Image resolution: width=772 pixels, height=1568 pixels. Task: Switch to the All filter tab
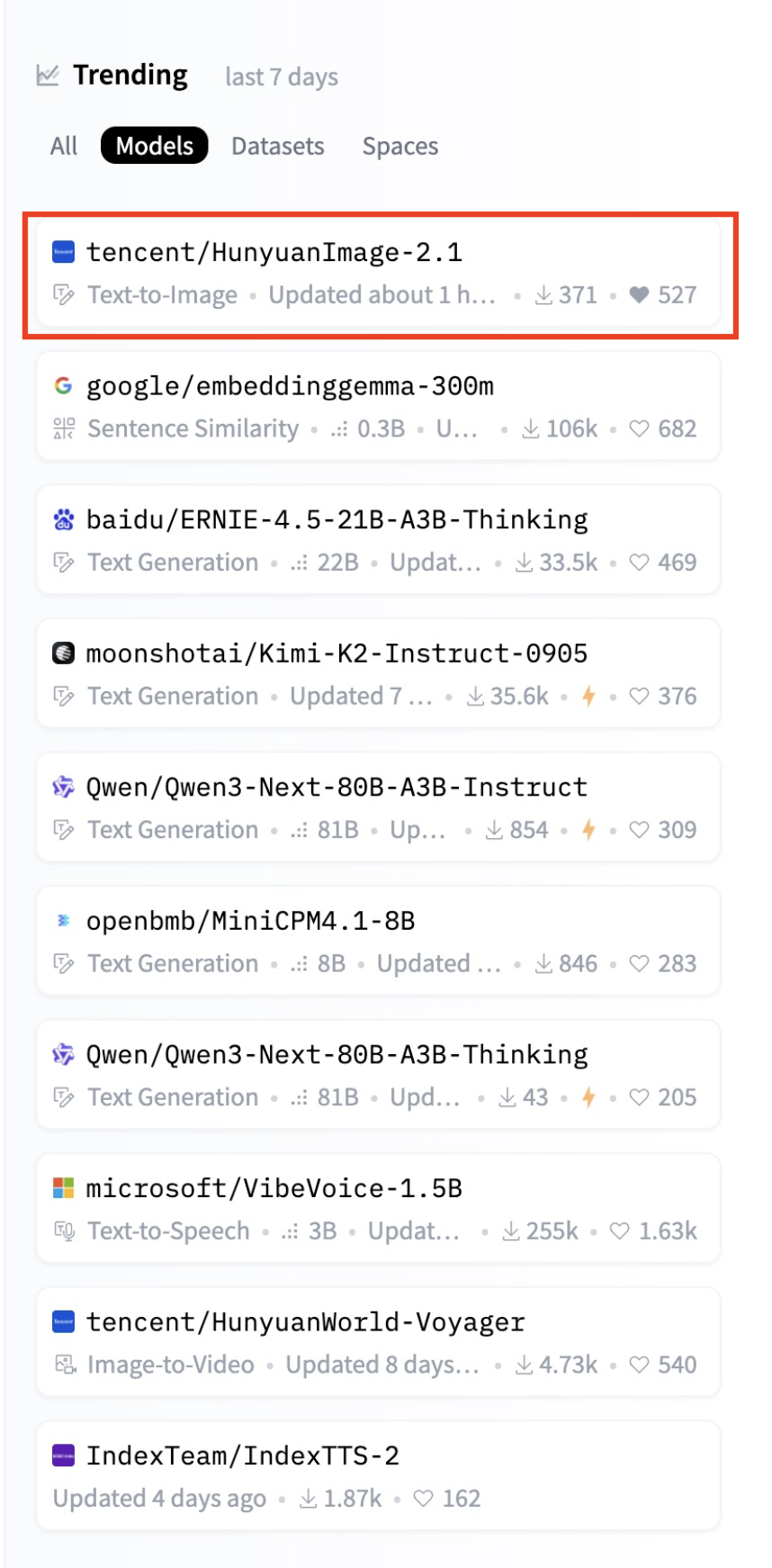pos(64,146)
